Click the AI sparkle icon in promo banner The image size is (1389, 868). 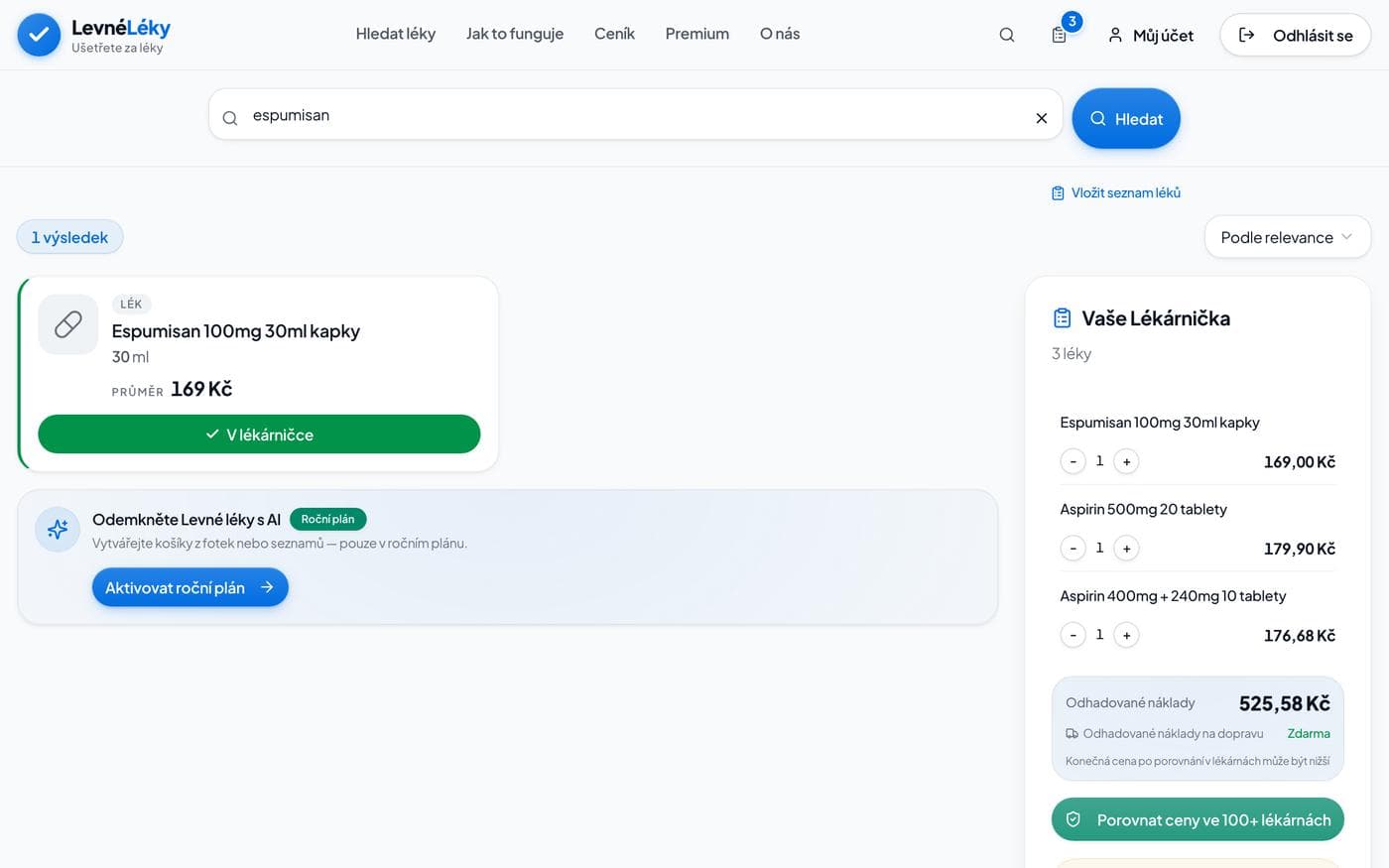coord(58,529)
